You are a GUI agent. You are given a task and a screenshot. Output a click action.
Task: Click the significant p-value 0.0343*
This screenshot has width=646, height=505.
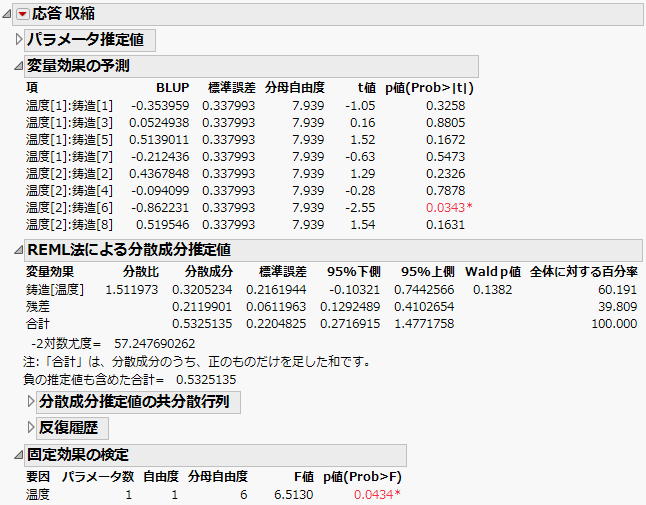coord(449,208)
